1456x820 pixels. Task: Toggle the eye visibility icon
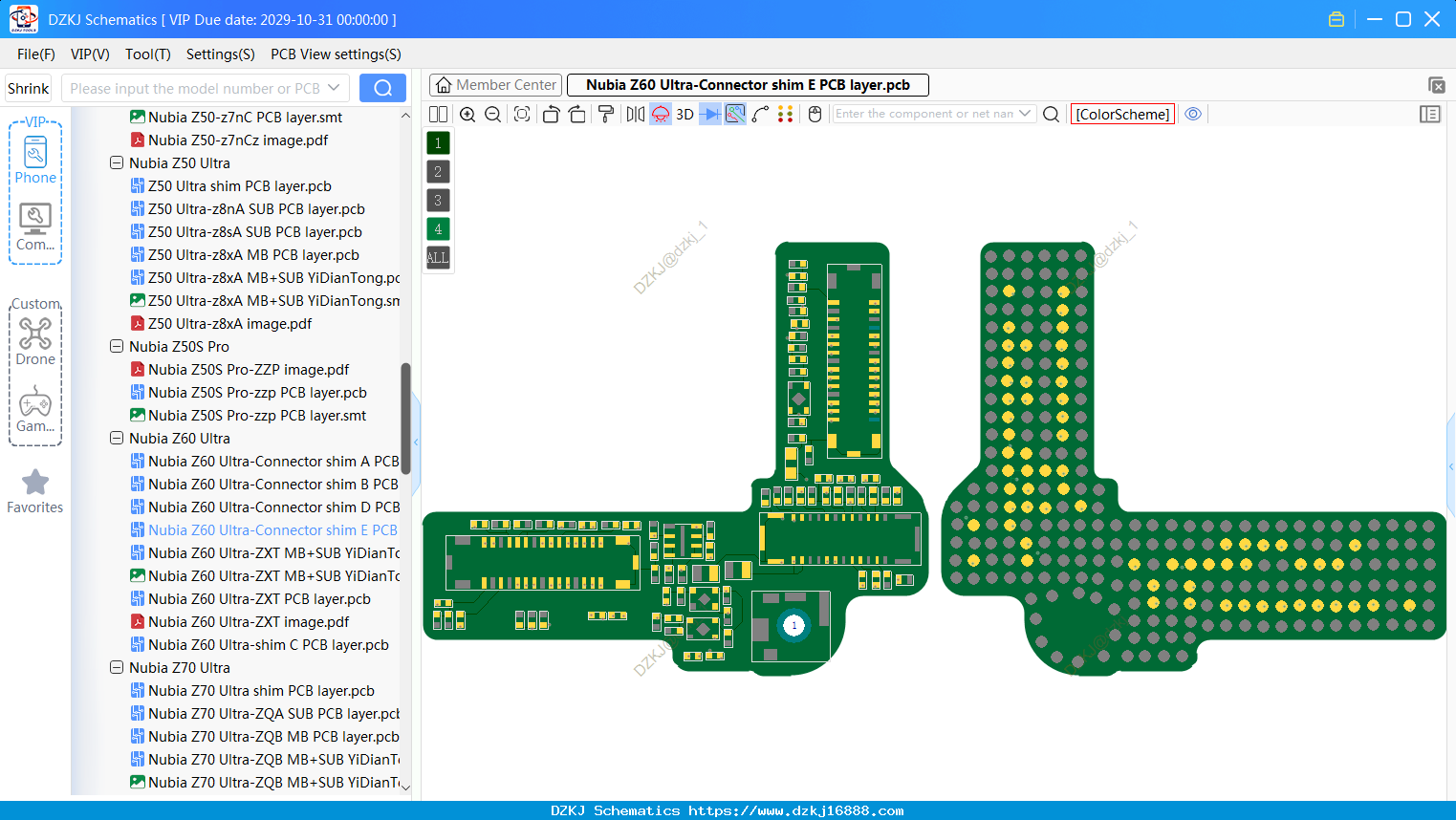pos(1193,114)
